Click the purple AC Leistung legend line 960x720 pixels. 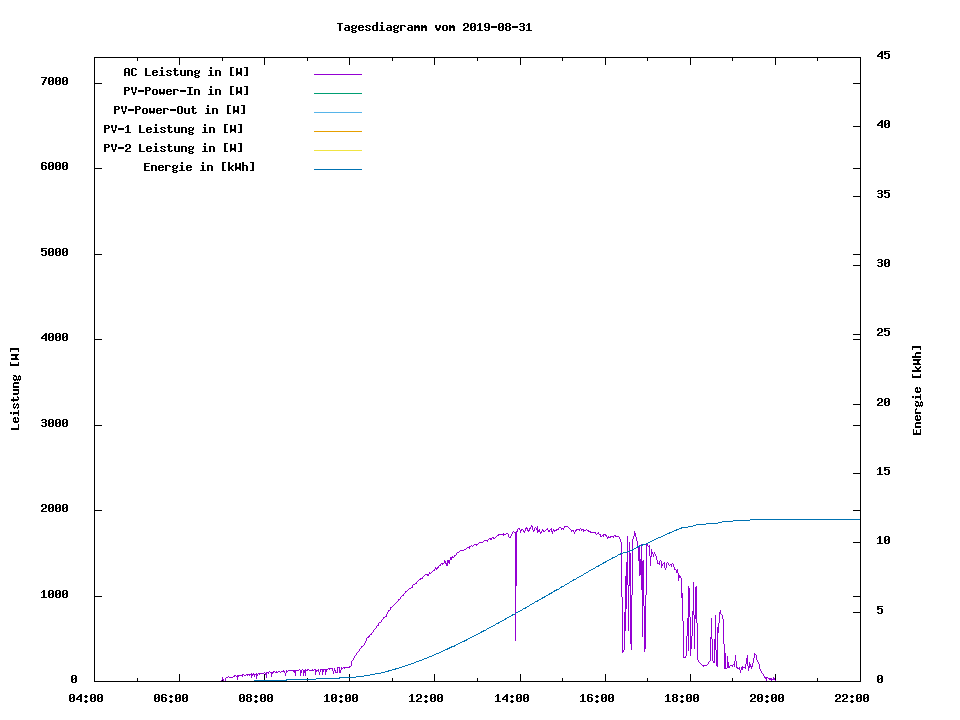pos(337,74)
